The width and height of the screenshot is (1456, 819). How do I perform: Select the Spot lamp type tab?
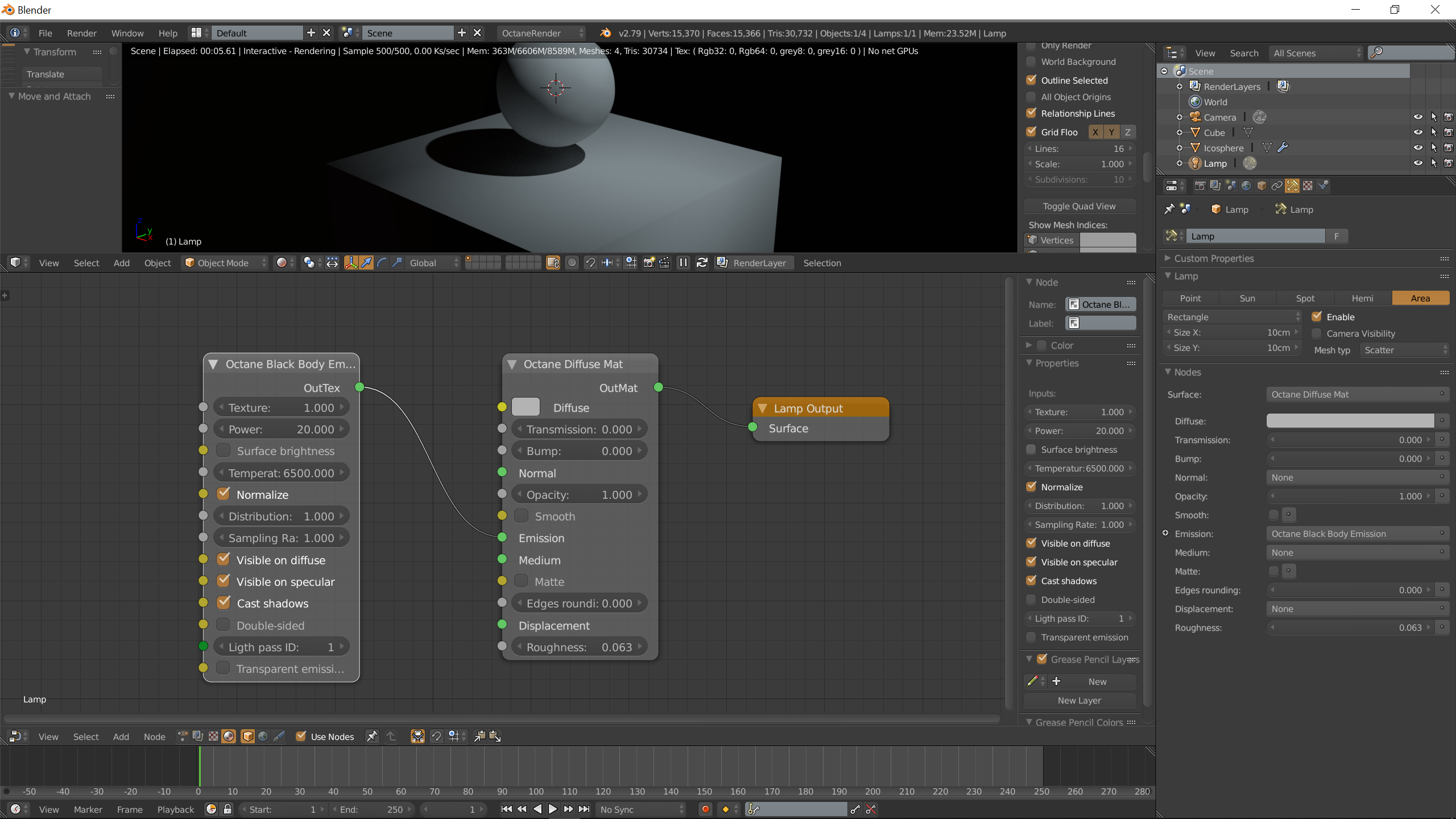point(1305,298)
